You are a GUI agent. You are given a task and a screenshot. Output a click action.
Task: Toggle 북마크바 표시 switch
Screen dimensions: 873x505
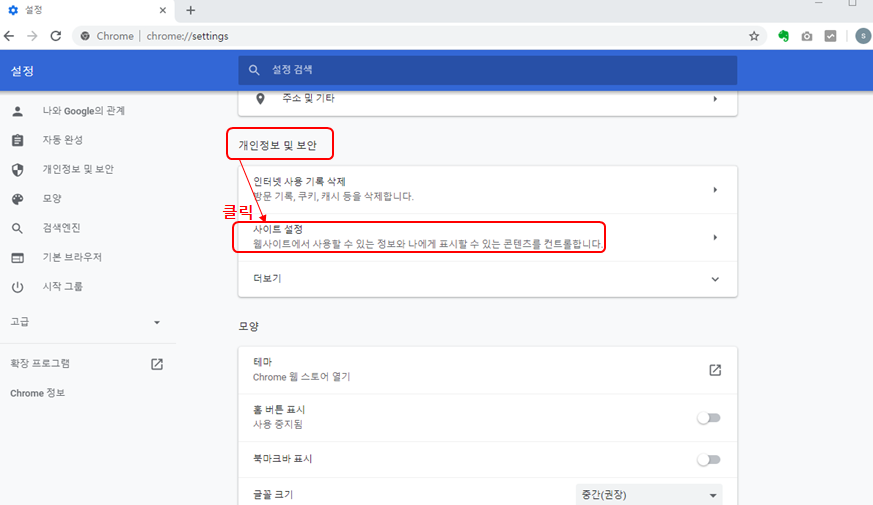[709, 459]
